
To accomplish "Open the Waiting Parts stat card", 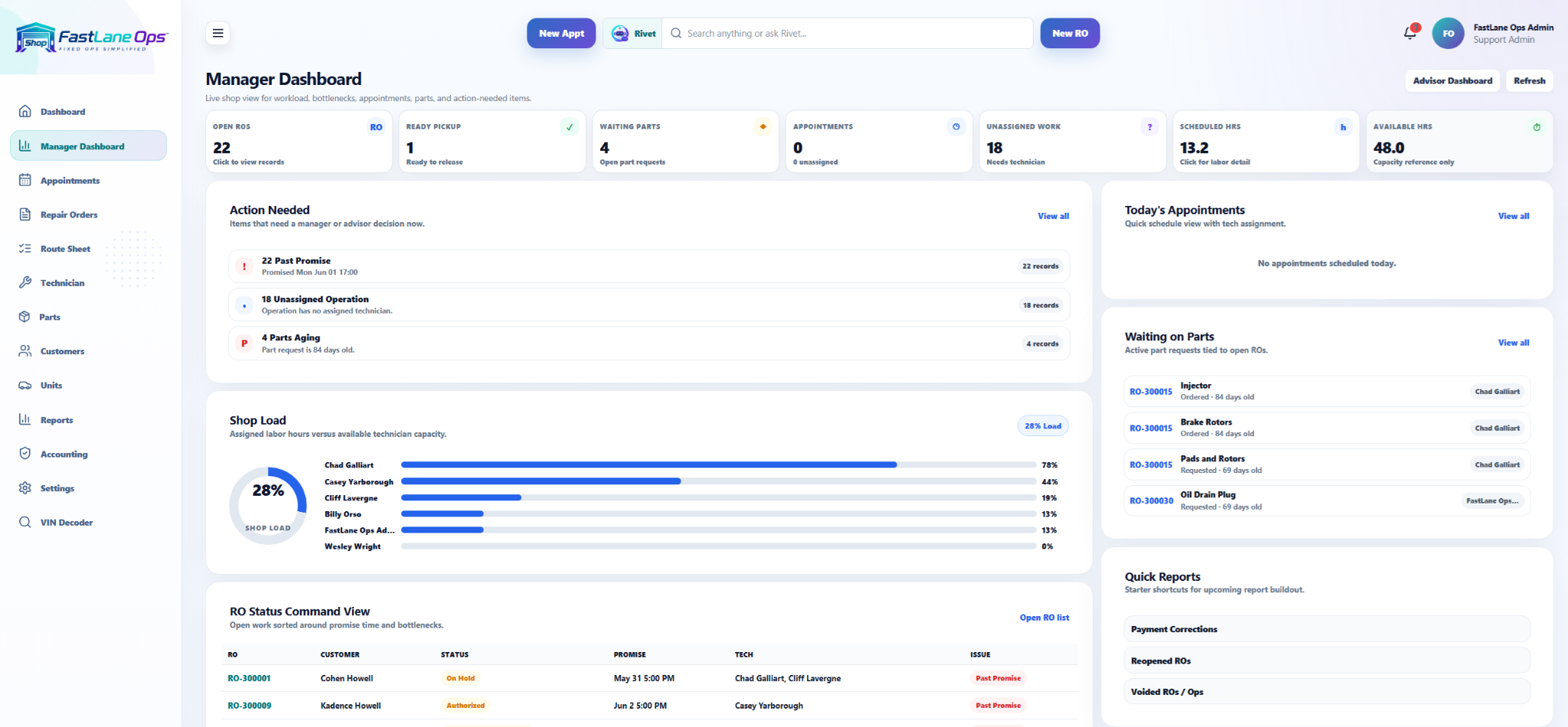I will click(x=685, y=142).
